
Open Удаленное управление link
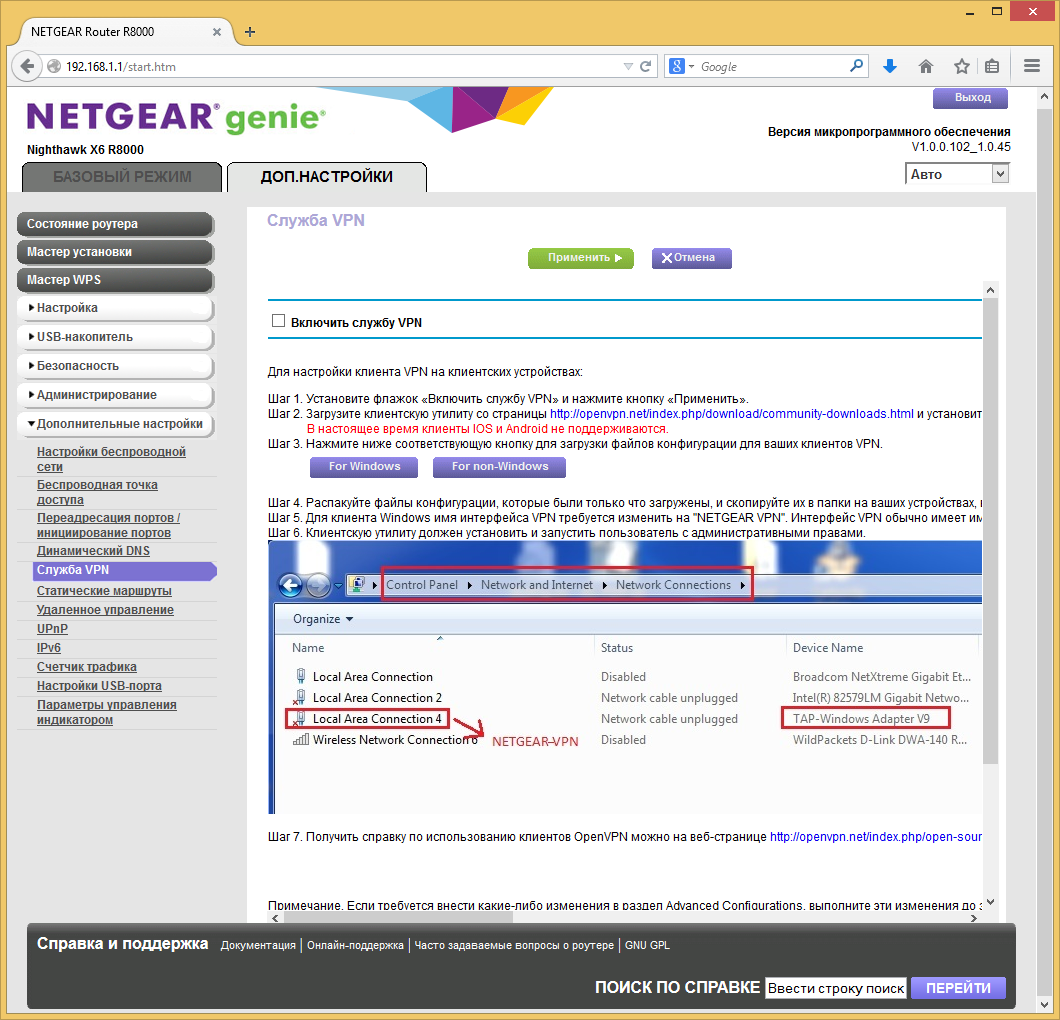105,610
